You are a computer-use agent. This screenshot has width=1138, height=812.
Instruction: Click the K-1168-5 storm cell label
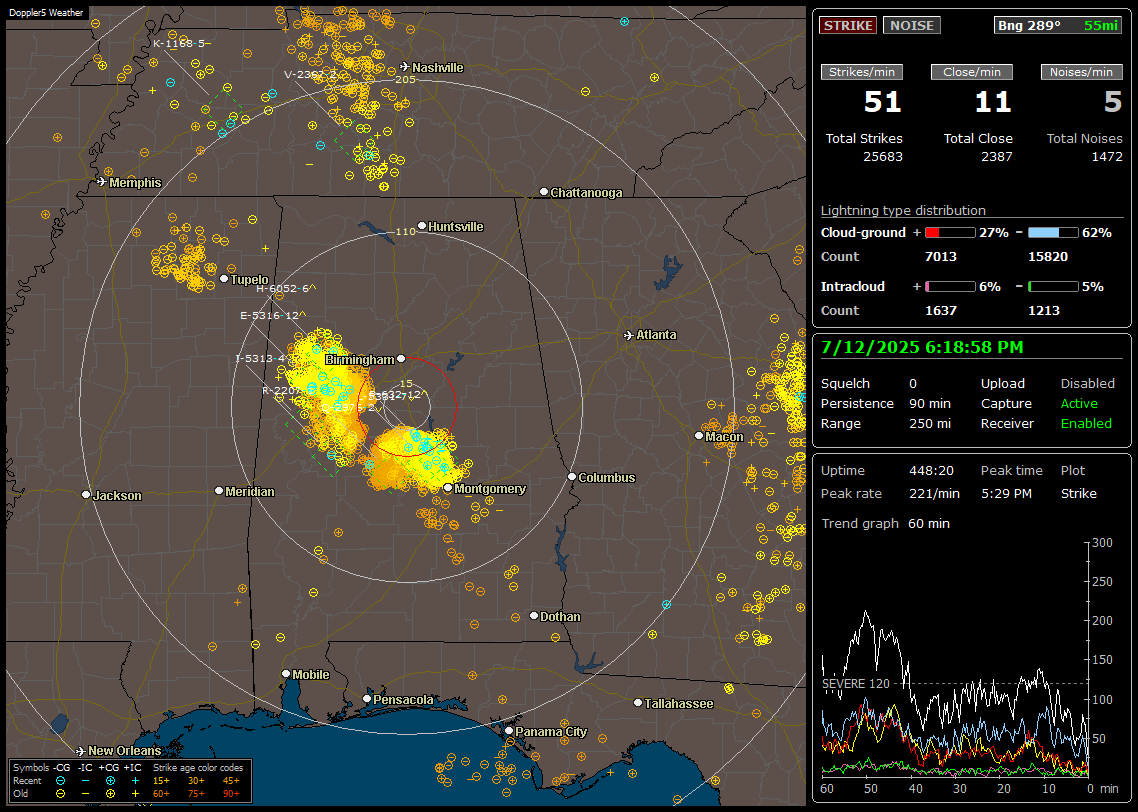tap(181, 44)
